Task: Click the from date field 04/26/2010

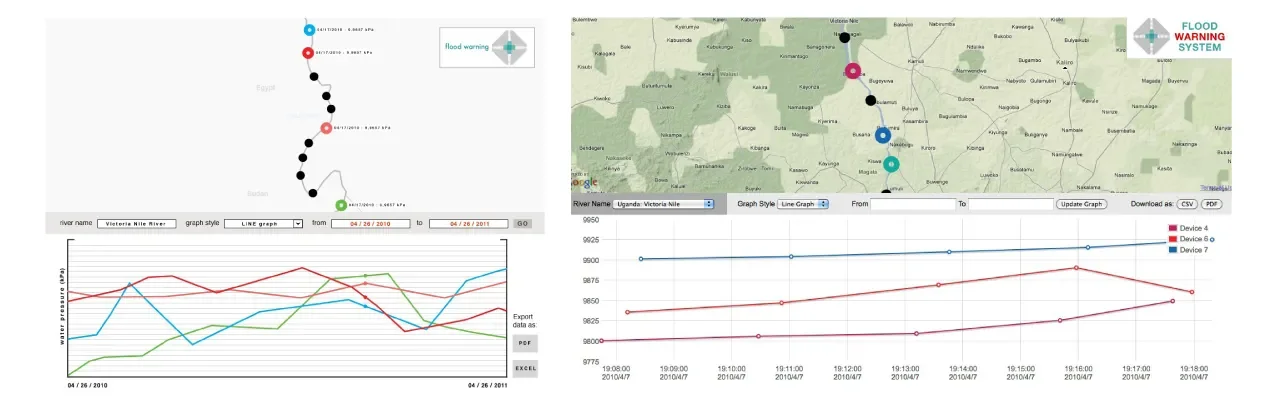Action: 371,224
